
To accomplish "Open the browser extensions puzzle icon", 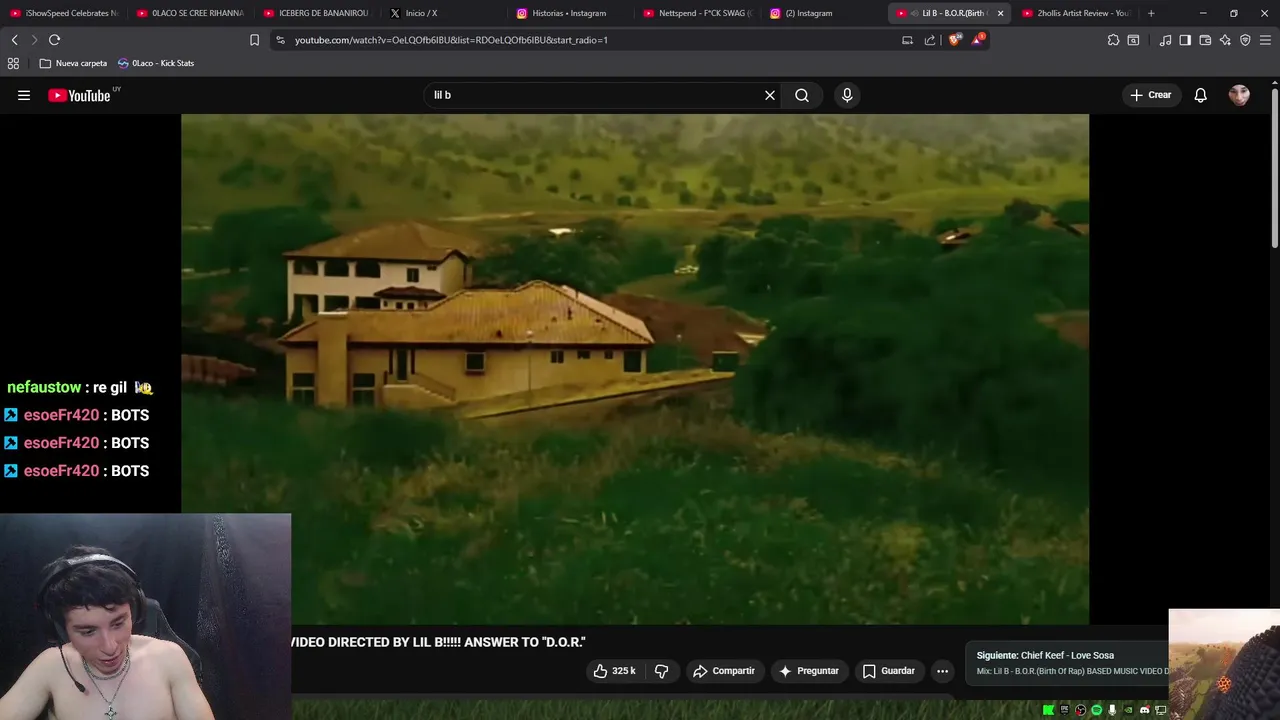I will [x=1113, y=40].
